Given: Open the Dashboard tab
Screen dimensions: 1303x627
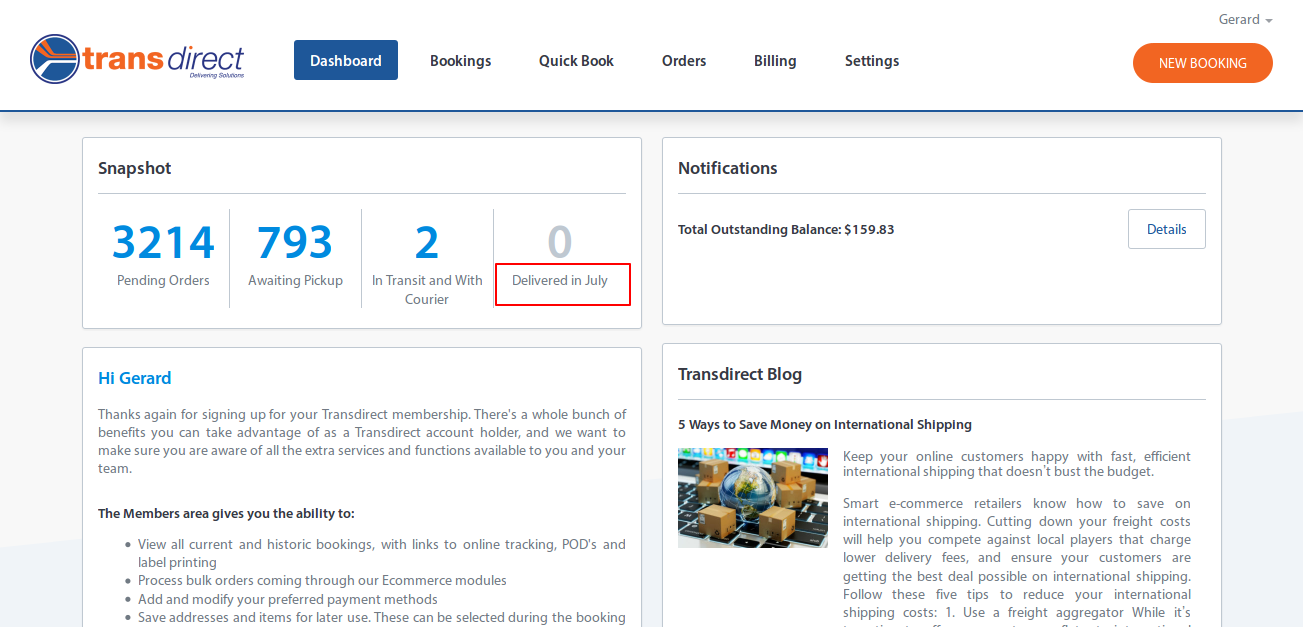Looking at the screenshot, I should point(346,60).
